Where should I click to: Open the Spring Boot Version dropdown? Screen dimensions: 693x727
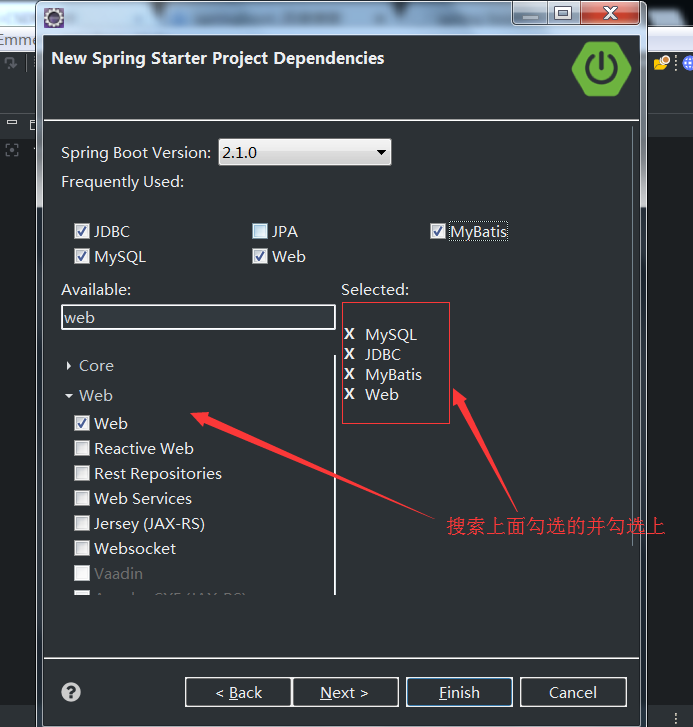click(305, 152)
